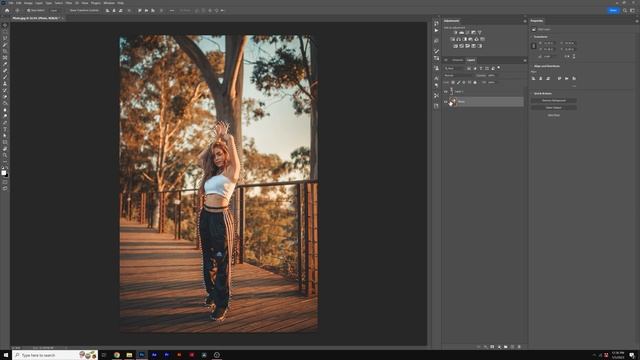The width and height of the screenshot is (640, 360).
Task: Add a Hue/Saturation adjustment
Action: coord(453,39)
